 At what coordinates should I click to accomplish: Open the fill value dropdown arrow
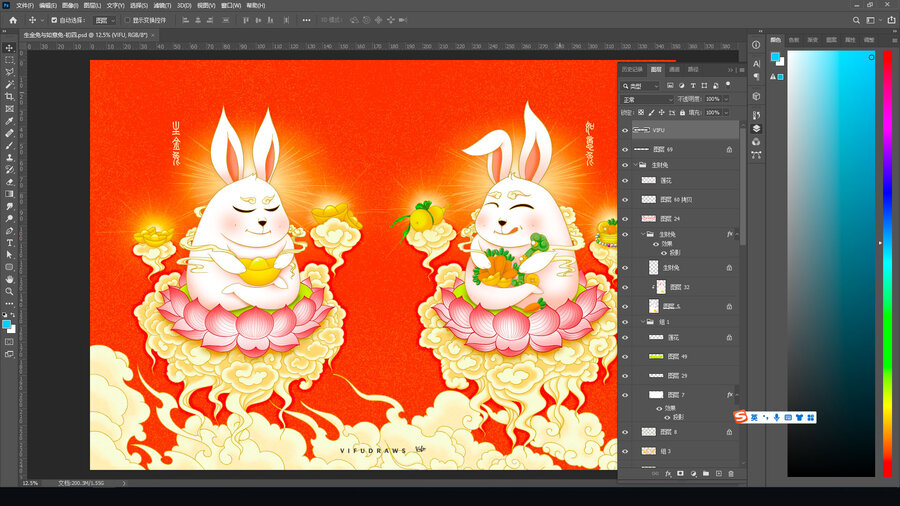726,112
